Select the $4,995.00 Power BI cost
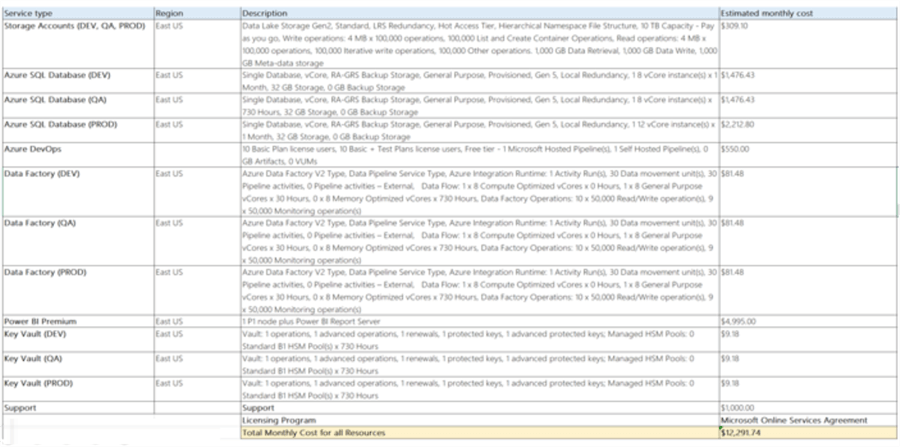The width and height of the screenshot is (900, 447). tap(808, 321)
